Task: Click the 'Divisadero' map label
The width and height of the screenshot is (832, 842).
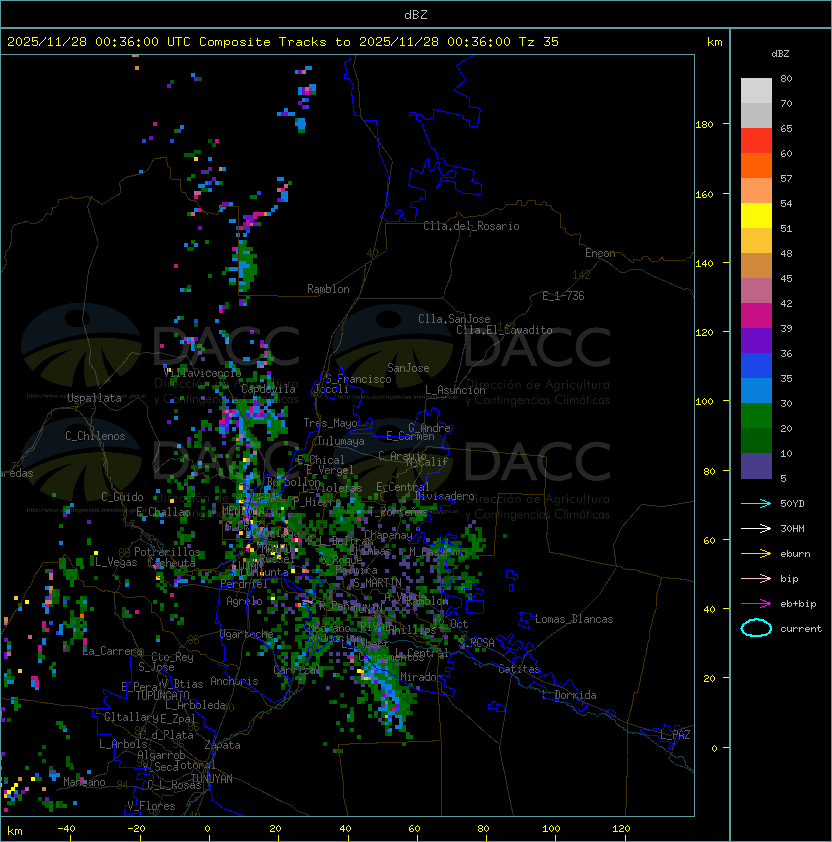Action: coord(444,496)
